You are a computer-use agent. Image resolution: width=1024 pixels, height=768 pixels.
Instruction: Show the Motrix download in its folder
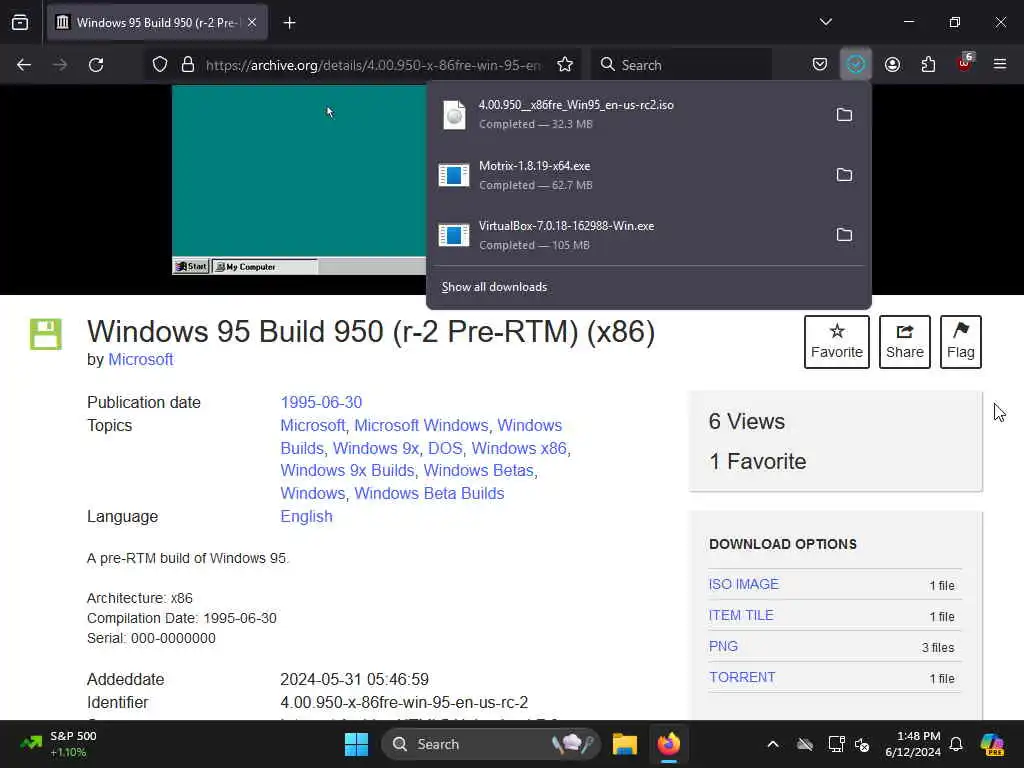click(x=844, y=175)
